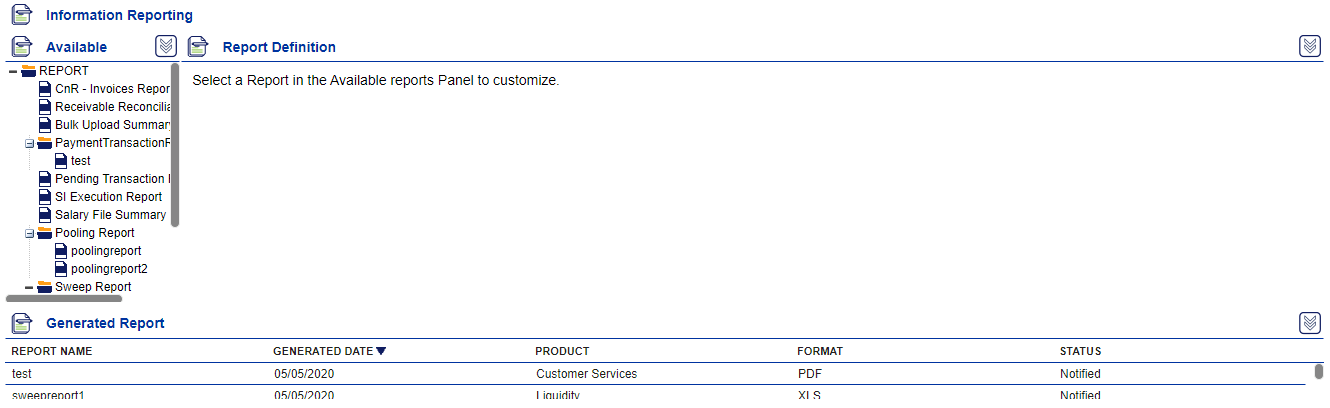
Task: Click the Generated Report panel icon
Action: click(x=21, y=323)
